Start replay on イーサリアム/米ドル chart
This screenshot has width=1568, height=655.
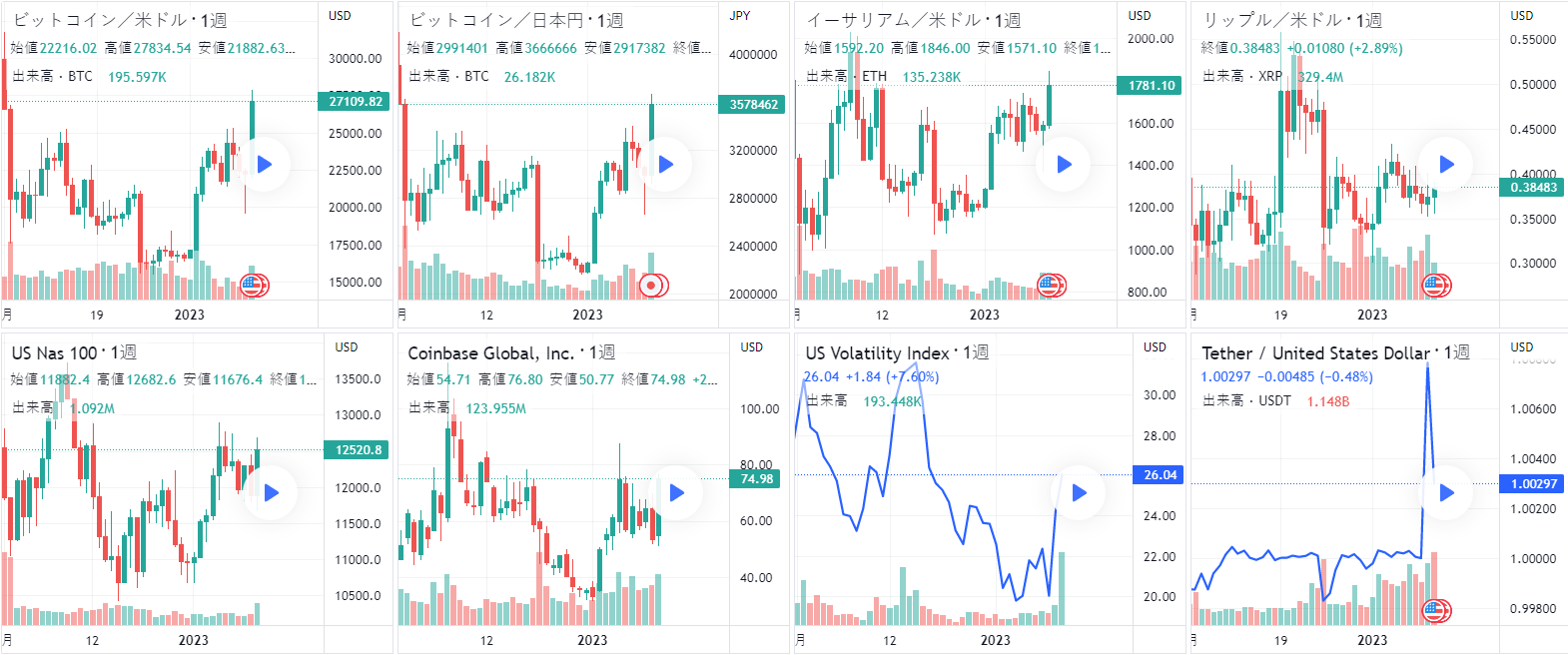point(1064,164)
